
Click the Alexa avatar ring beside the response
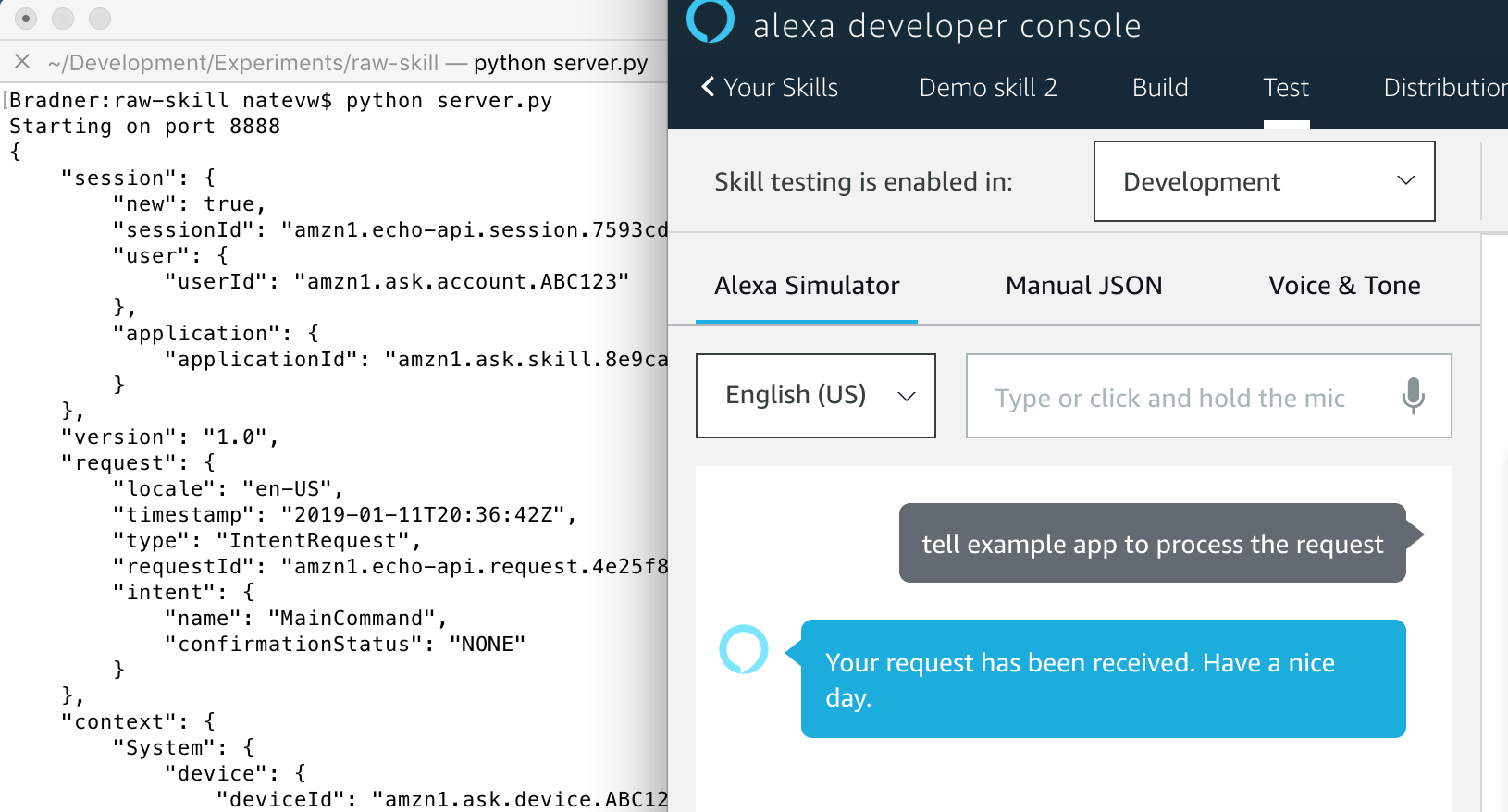coord(744,649)
